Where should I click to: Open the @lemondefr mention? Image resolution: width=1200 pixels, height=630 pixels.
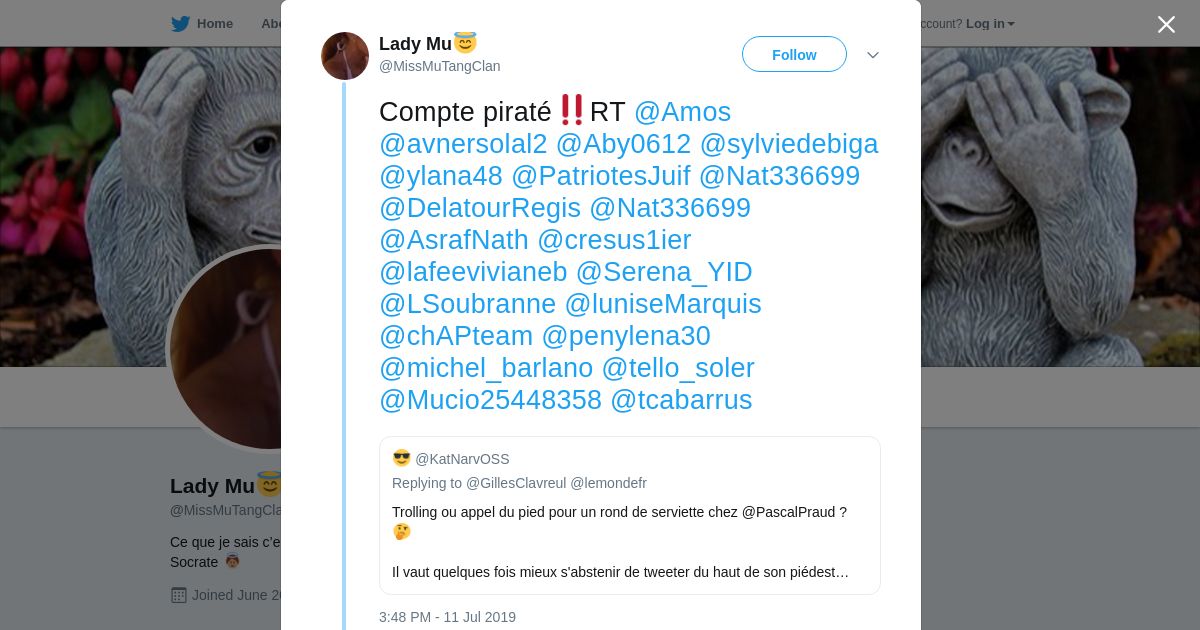[608, 483]
